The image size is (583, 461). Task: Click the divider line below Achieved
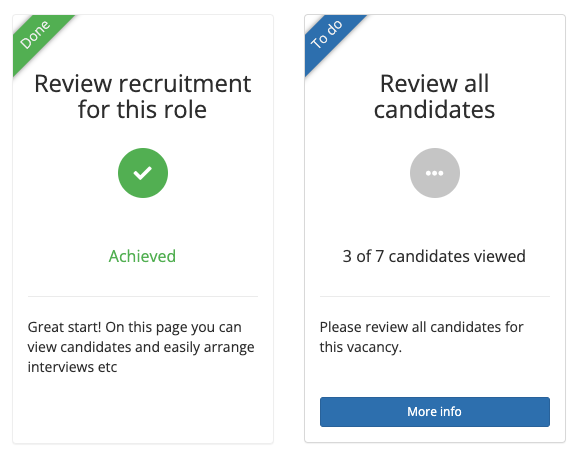(x=143, y=297)
